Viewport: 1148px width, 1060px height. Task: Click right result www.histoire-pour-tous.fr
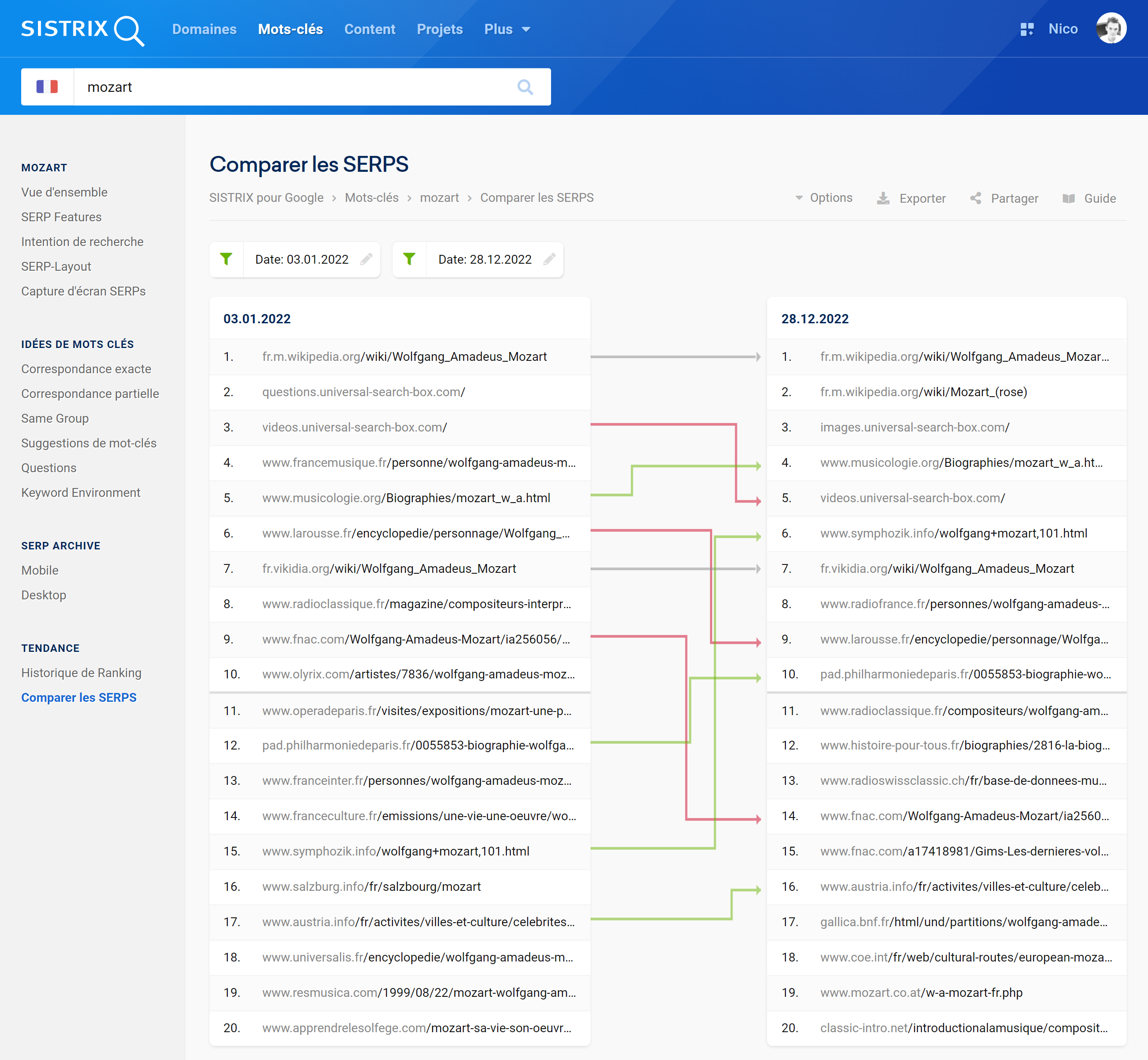tap(964, 745)
